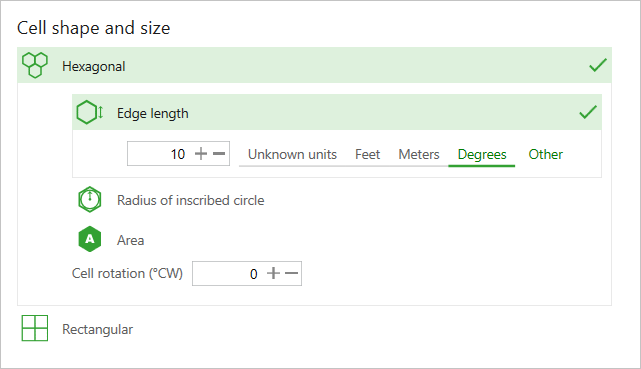Viewport: 641px width, 369px height.
Task: Click the Area hexagon A icon
Action: pyautogui.click(x=90, y=239)
